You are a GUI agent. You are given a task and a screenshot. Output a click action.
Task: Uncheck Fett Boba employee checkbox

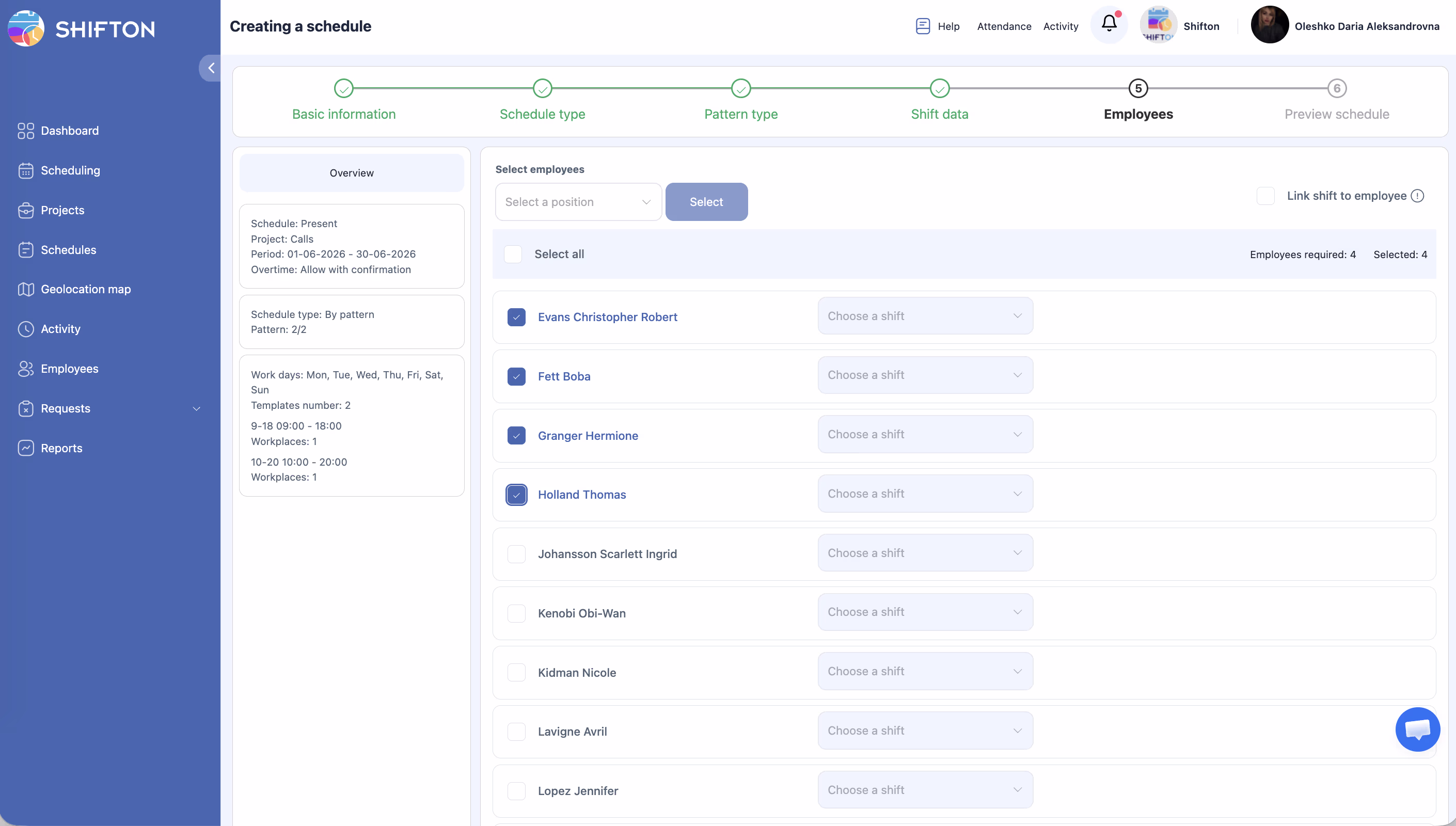[x=516, y=376]
